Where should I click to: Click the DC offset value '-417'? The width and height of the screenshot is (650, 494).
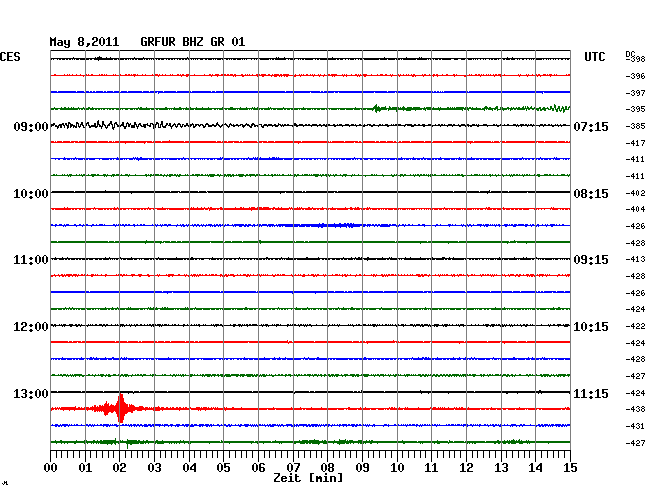coord(635,143)
